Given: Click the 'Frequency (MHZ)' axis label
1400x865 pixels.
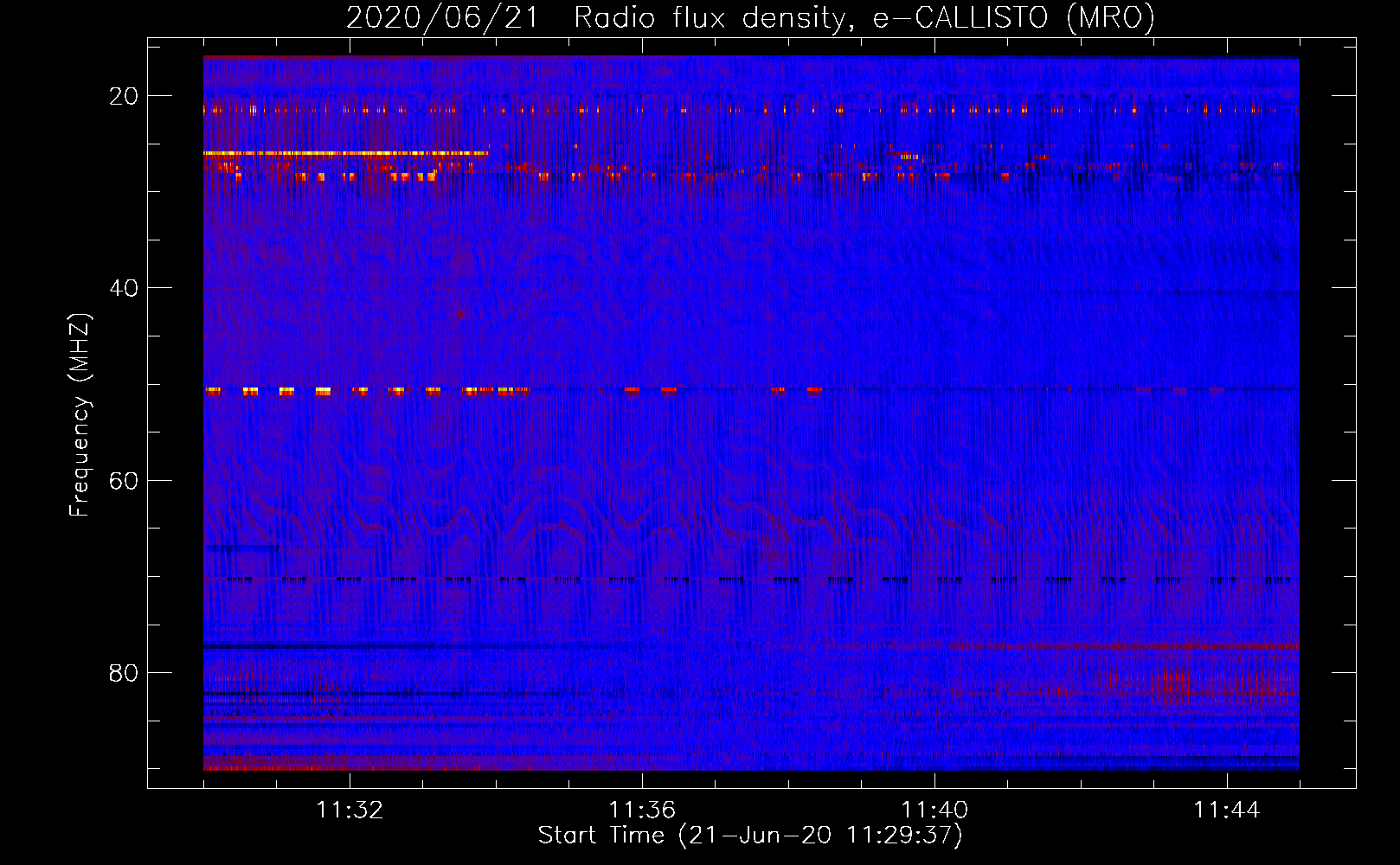Looking at the screenshot, I should tap(80, 415).
